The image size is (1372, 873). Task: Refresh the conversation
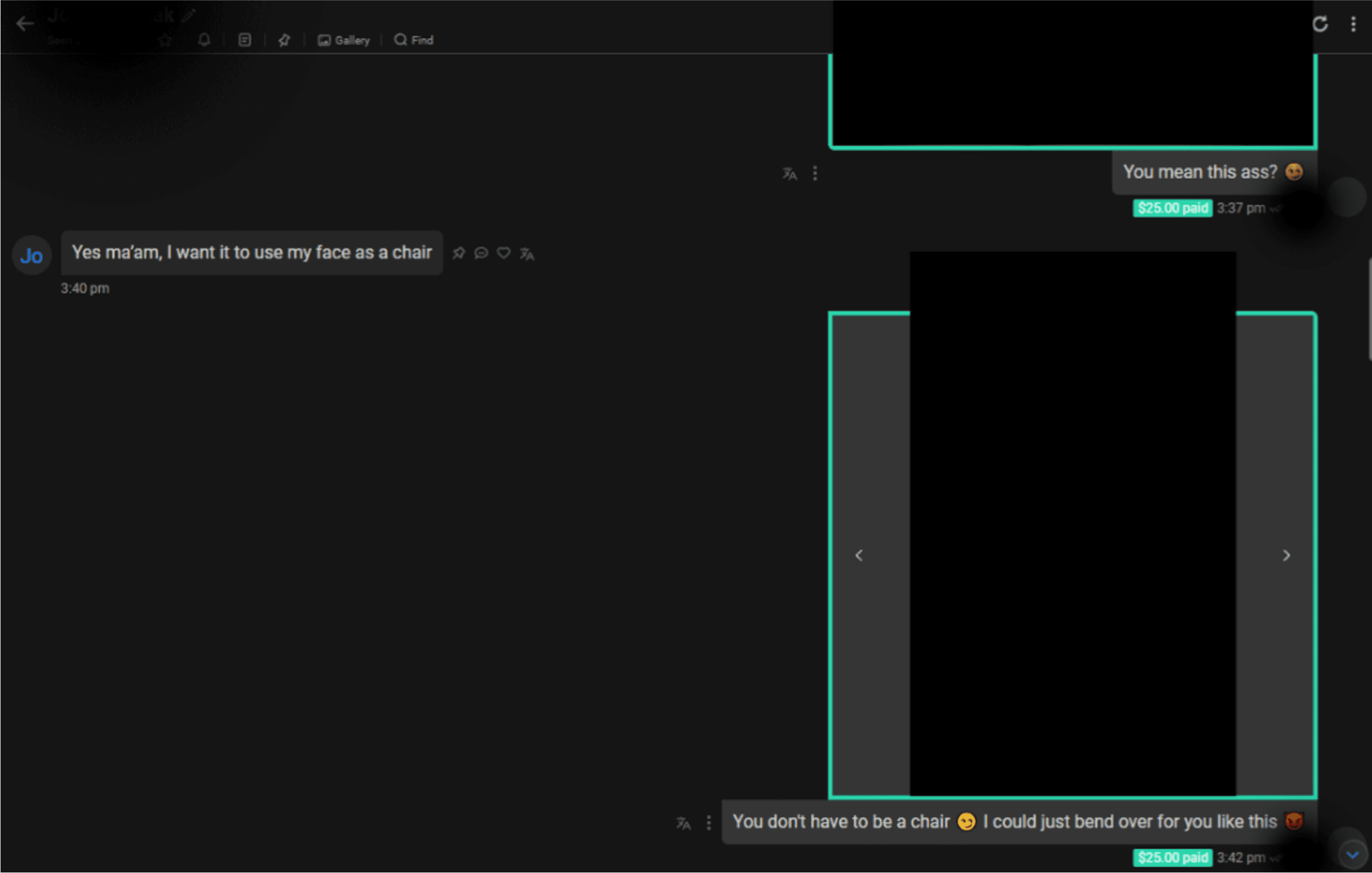(1320, 24)
